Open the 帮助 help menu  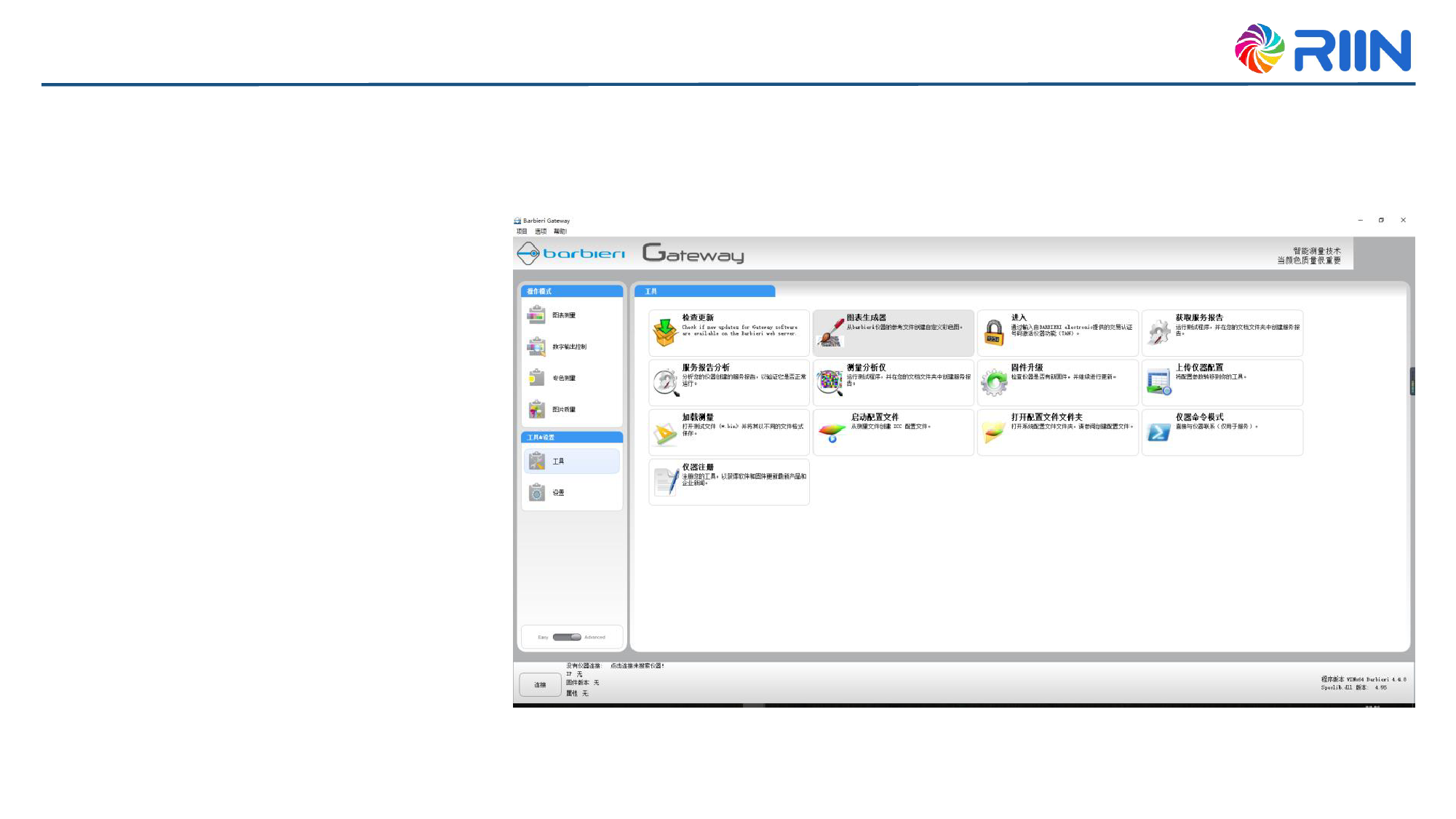[560, 232]
